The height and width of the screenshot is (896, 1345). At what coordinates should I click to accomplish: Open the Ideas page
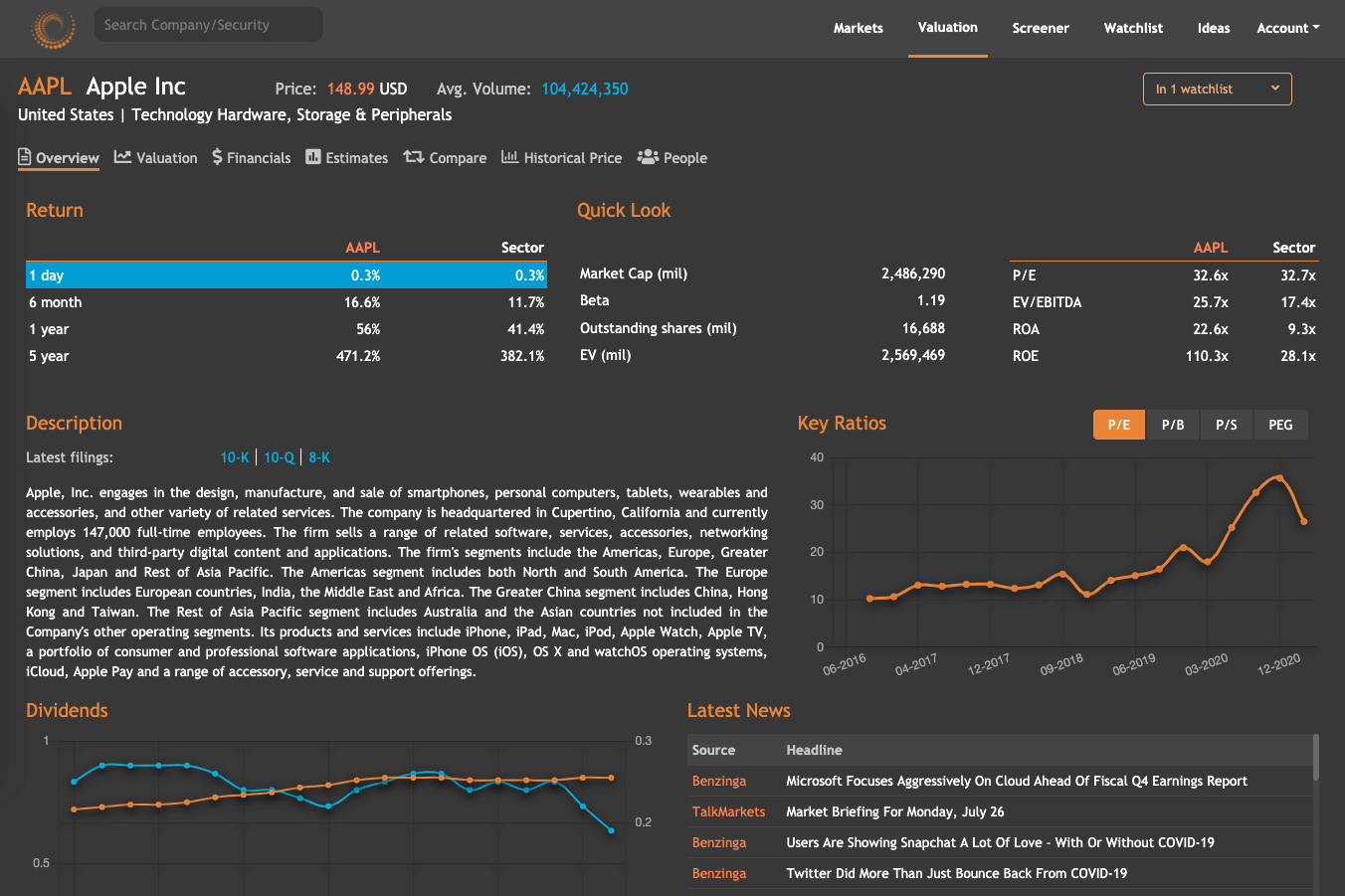(1214, 28)
